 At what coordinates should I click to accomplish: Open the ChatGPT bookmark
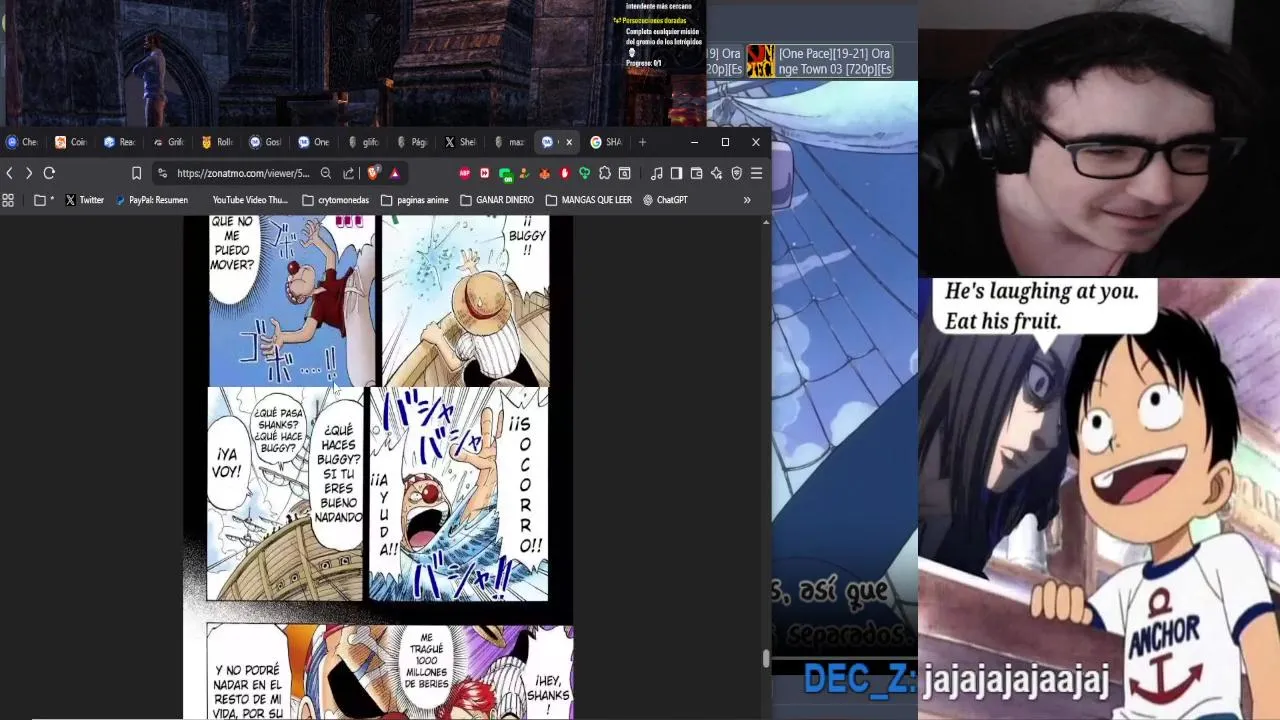click(x=665, y=200)
